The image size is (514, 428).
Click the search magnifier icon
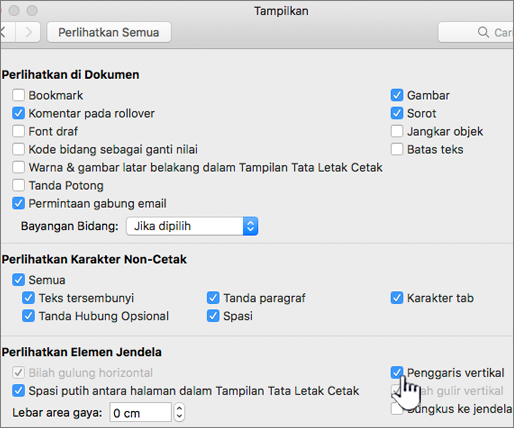coord(483,32)
